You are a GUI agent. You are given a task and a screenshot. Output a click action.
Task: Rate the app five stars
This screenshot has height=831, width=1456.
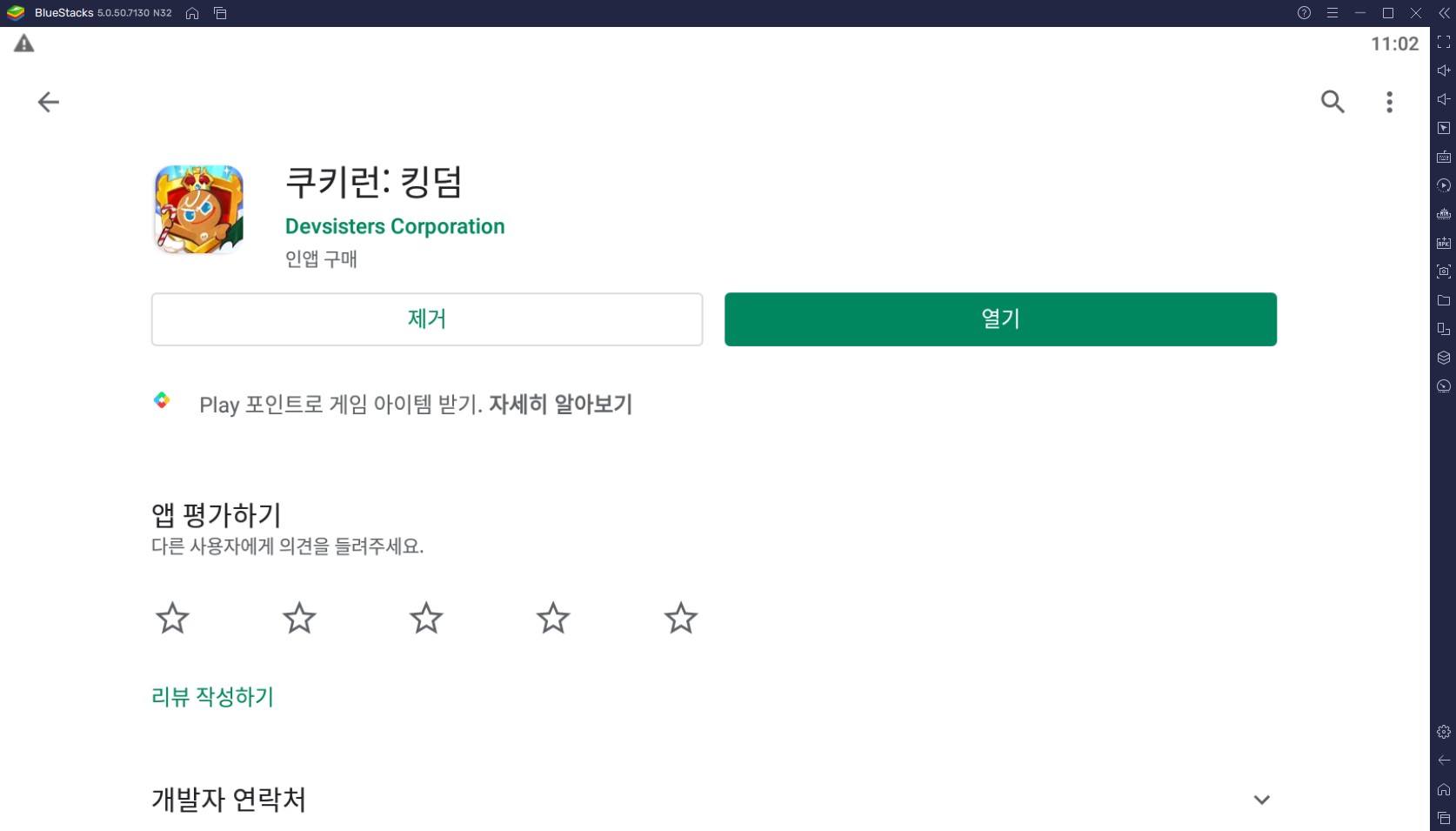click(x=681, y=619)
